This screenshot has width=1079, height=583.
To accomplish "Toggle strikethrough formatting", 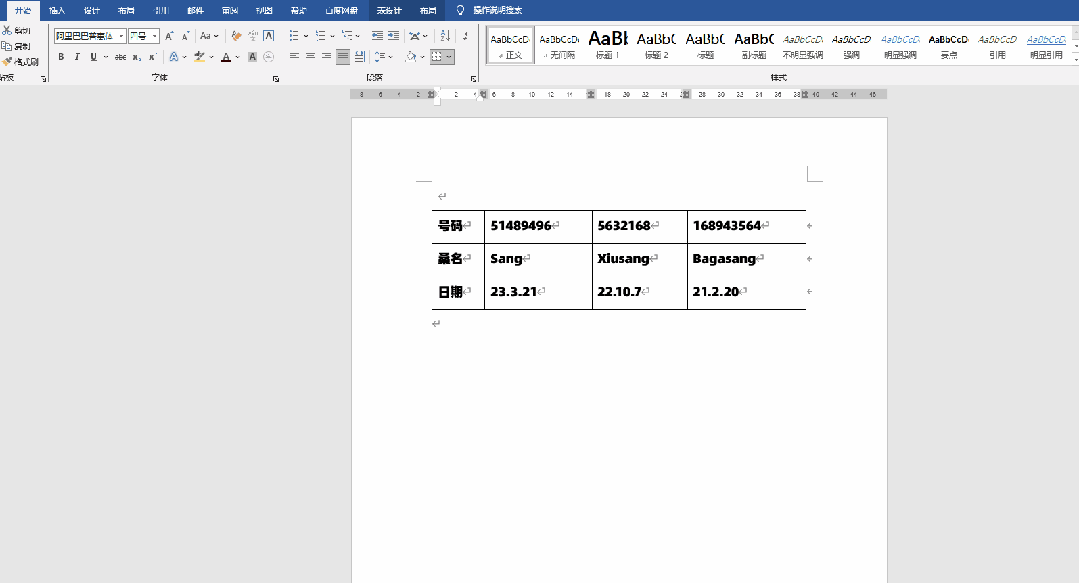I will (120, 57).
